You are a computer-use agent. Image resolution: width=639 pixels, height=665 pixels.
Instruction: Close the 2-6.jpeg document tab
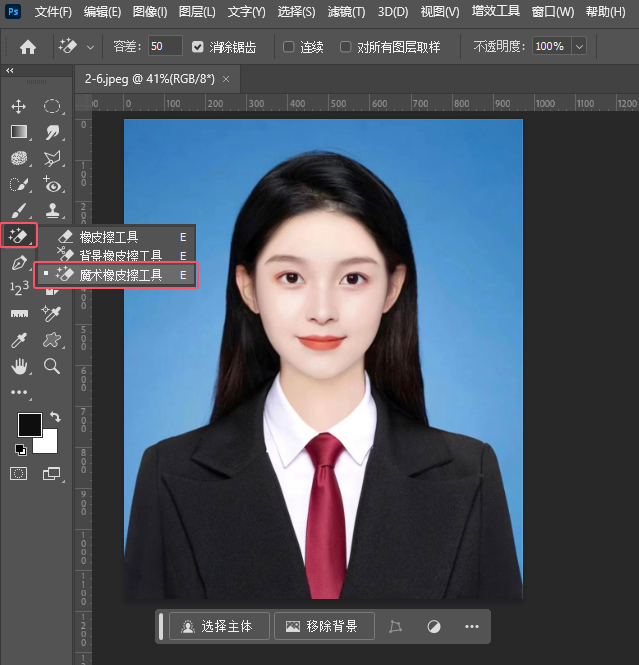226,79
